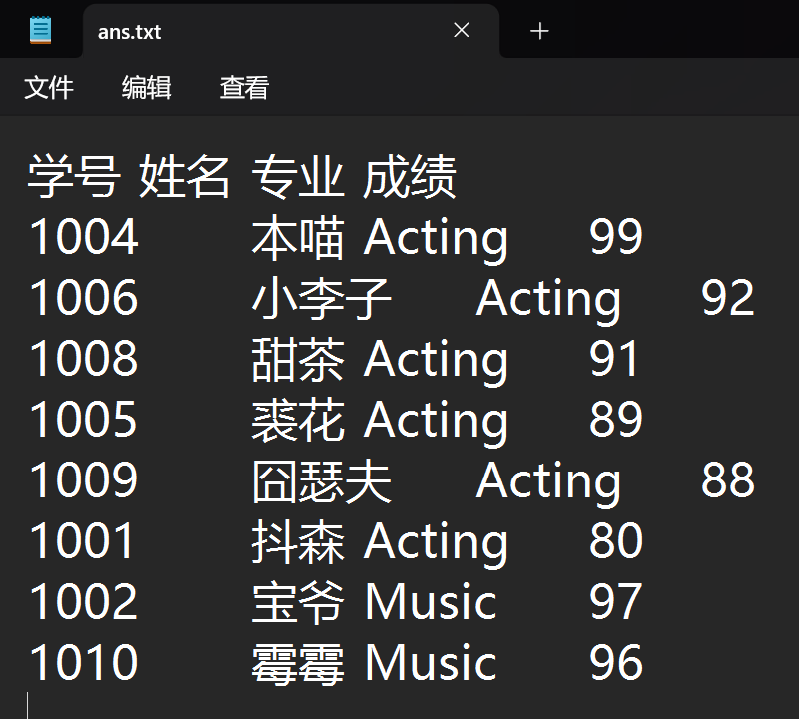Image resolution: width=799 pixels, height=719 pixels.
Task: Click the header word 姓名
Action: [184, 176]
